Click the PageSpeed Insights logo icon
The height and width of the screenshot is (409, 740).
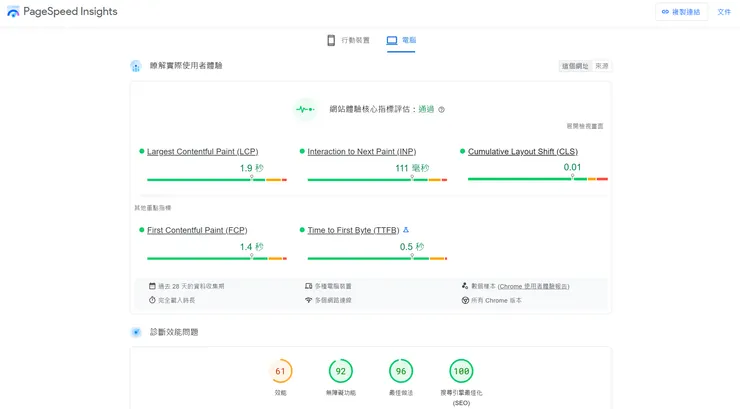13,11
